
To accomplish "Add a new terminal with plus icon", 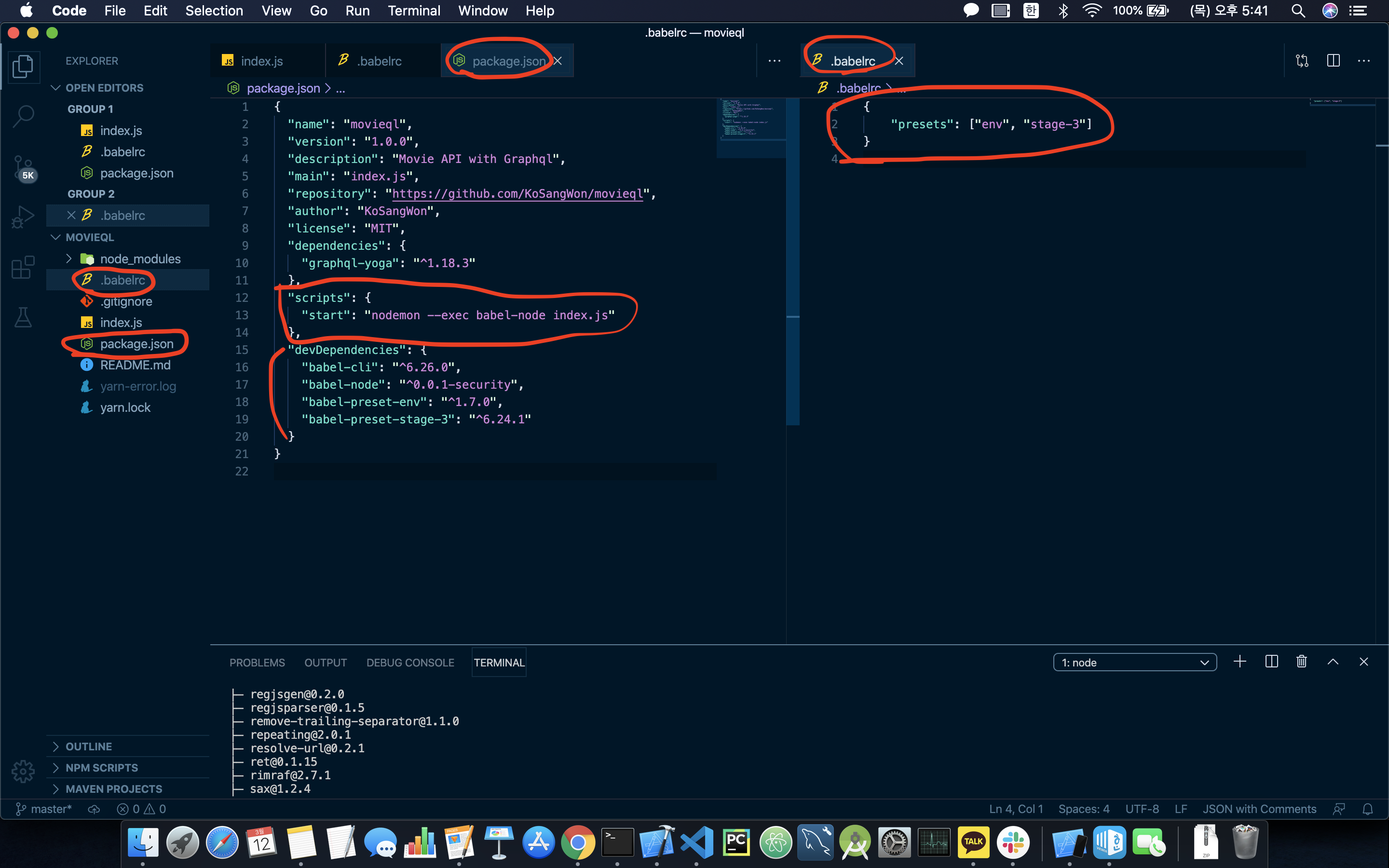I will click(1239, 662).
